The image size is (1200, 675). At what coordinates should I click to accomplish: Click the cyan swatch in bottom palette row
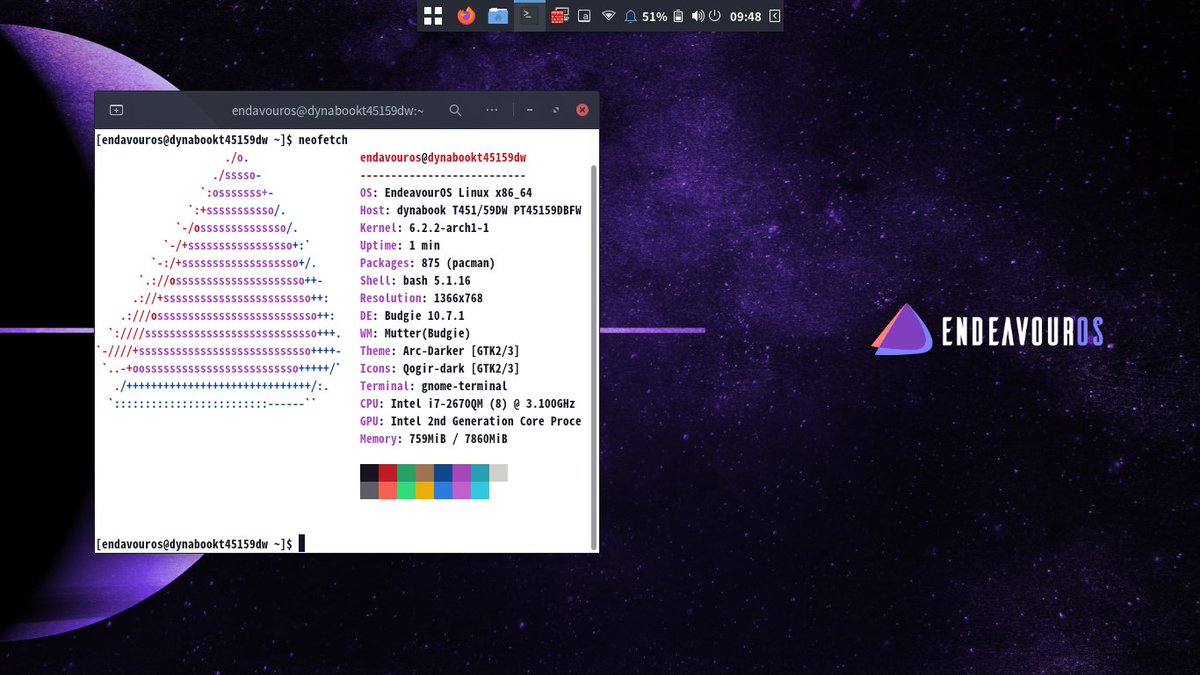(x=479, y=490)
